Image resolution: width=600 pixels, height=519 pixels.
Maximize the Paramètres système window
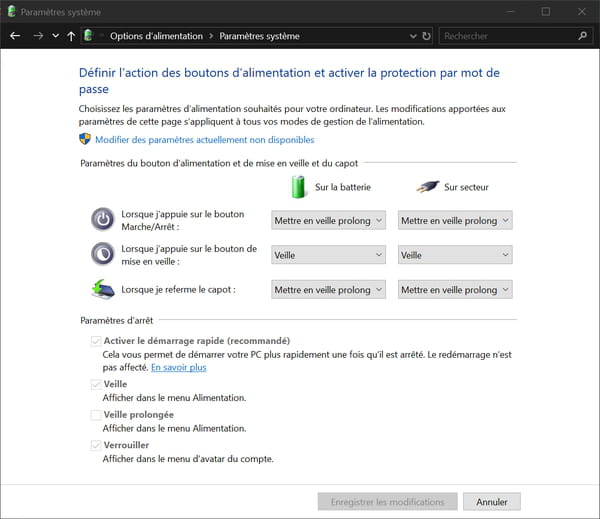546,11
